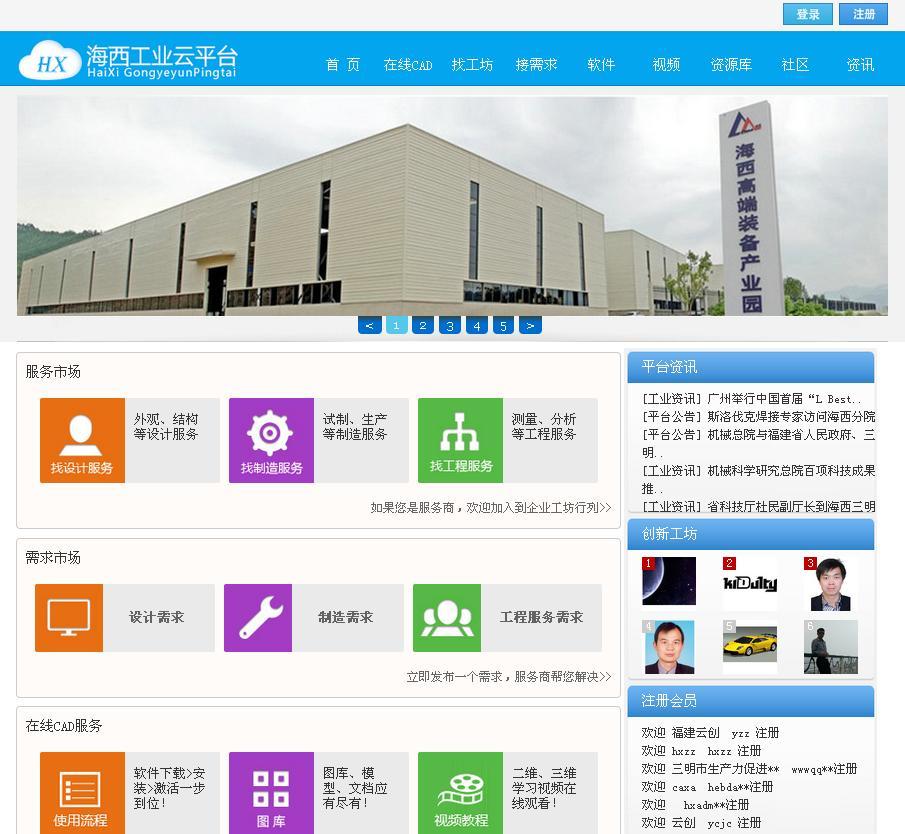Select the 找工程服务 hierarchy icon tile
This screenshot has width=905, height=834.
tap(460, 440)
